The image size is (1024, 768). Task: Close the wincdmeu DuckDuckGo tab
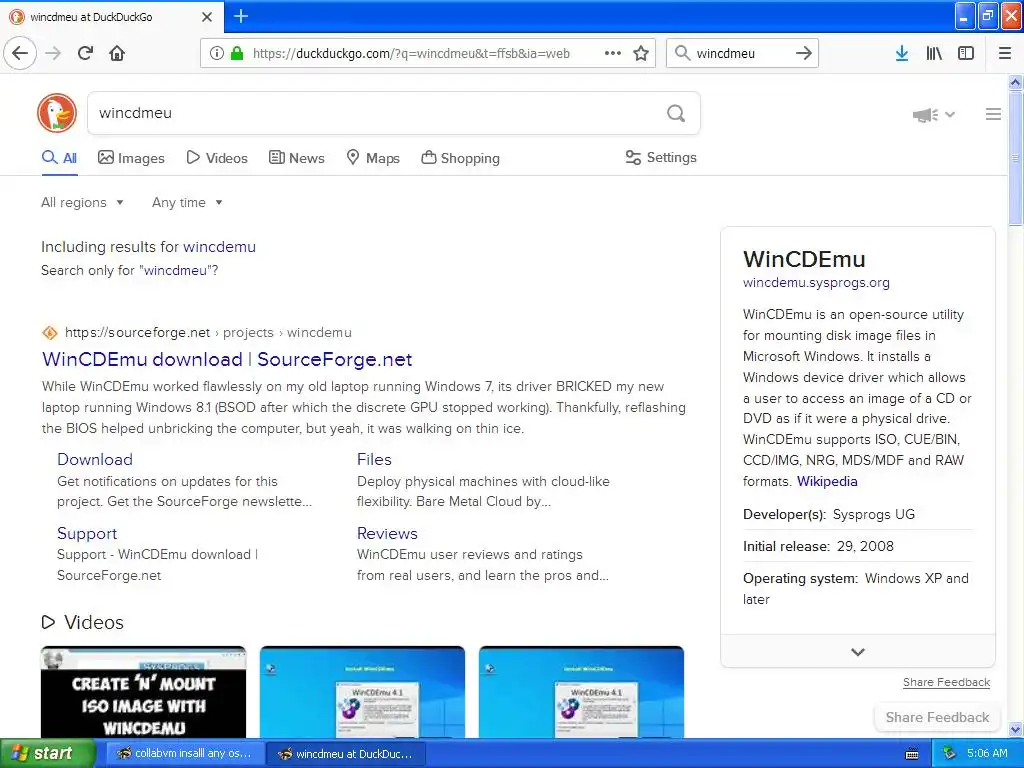(x=207, y=17)
